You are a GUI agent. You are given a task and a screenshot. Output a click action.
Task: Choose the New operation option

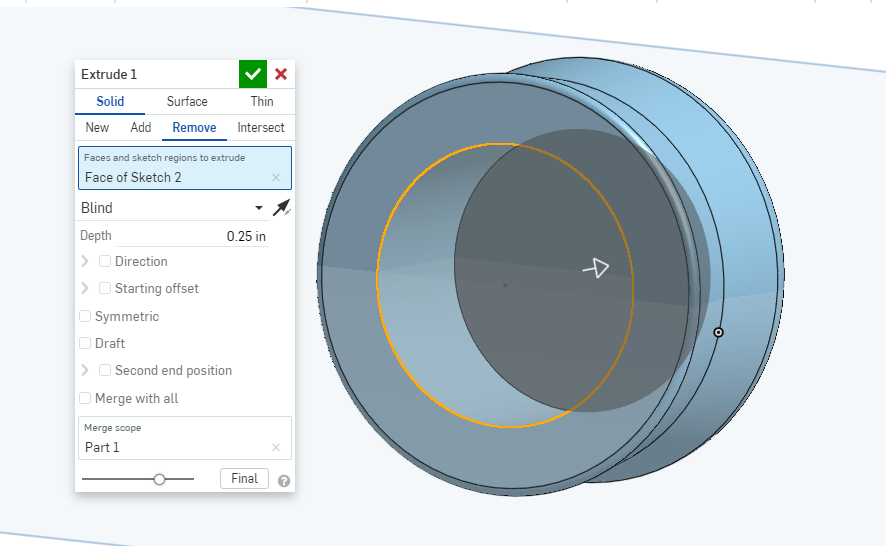pos(97,127)
